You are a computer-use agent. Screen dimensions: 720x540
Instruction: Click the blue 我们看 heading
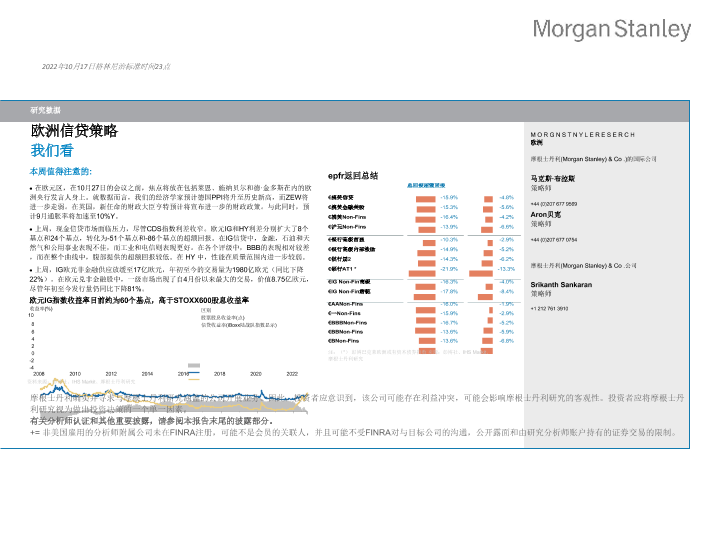[51, 151]
